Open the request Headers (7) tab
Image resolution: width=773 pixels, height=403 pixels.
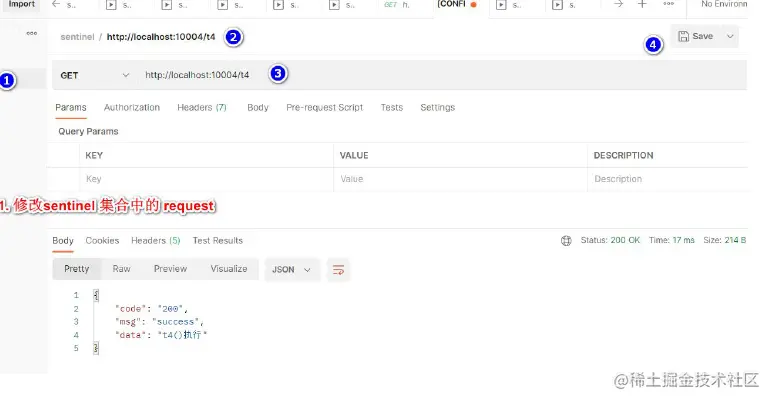click(x=202, y=108)
